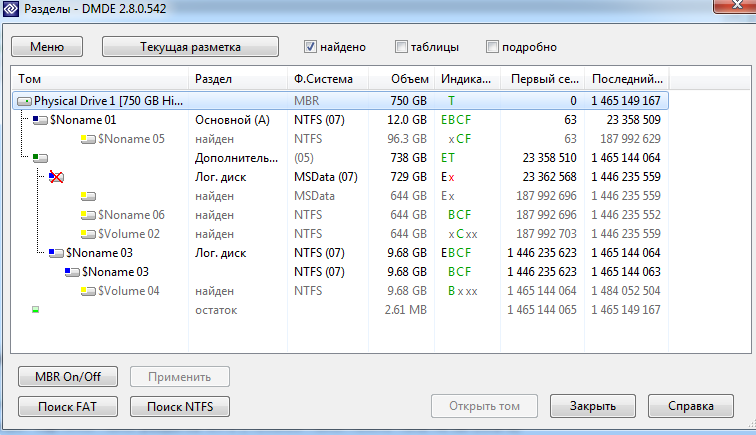The image size is (756, 435).
Task: Click the Дополнитель... partition cell
Action: pyautogui.click(x=236, y=158)
